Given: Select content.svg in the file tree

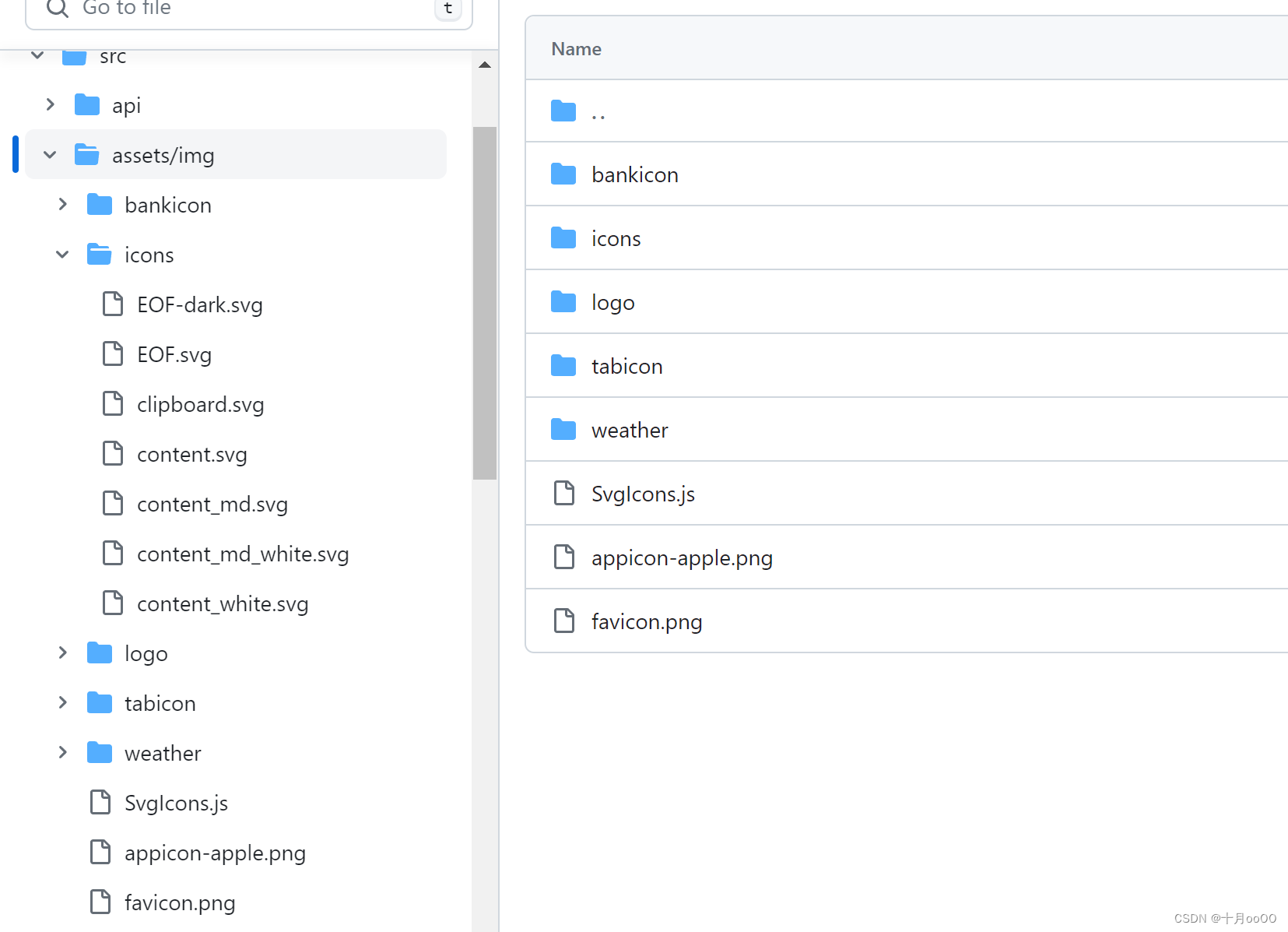Looking at the screenshot, I should [192, 454].
